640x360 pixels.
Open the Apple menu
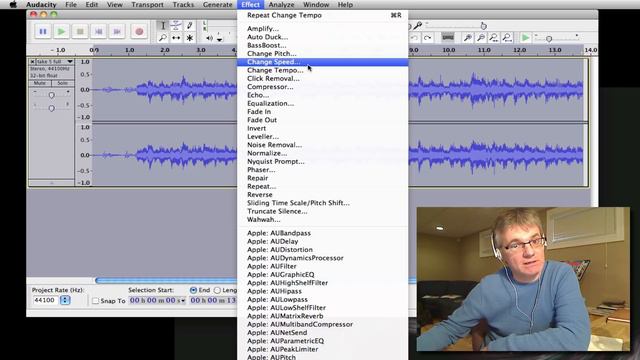pyautogui.click(x=13, y=4)
